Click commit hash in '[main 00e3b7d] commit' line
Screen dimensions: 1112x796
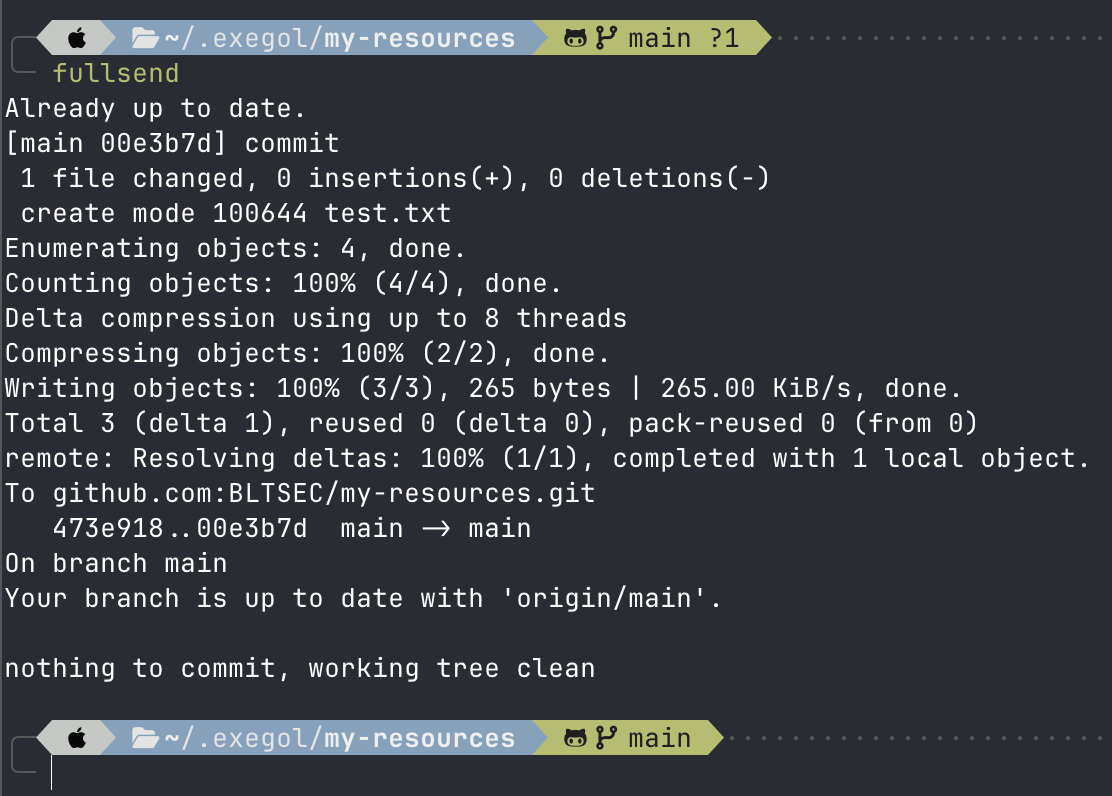(x=156, y=144)
